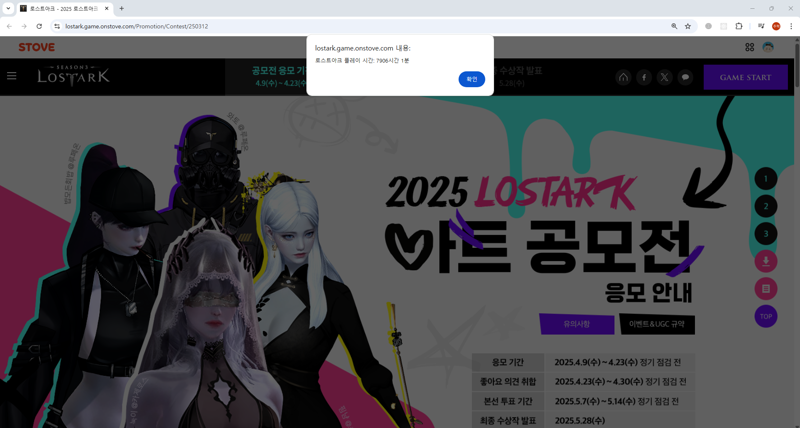Select the 로스트아크 2025 browser tab
The image size is (800, 428).
(64, 9)
